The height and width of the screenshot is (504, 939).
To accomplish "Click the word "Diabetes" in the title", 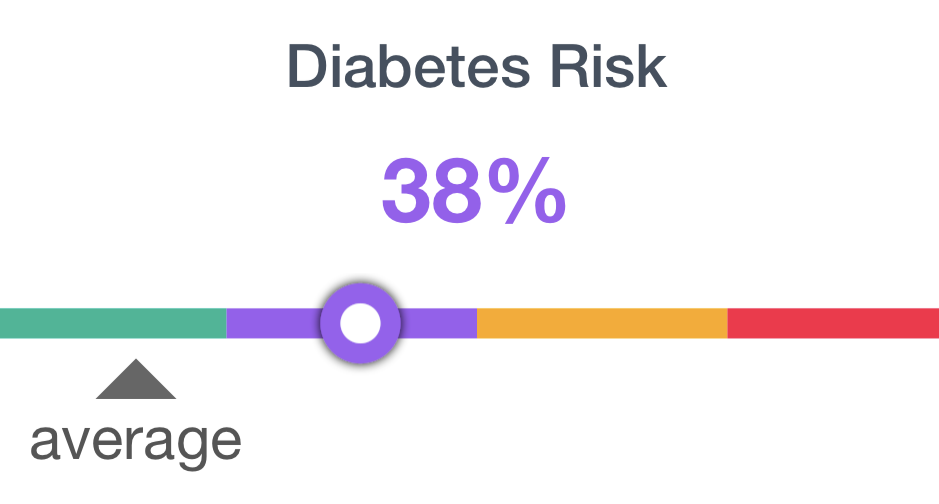I will [x=409, y=67].
